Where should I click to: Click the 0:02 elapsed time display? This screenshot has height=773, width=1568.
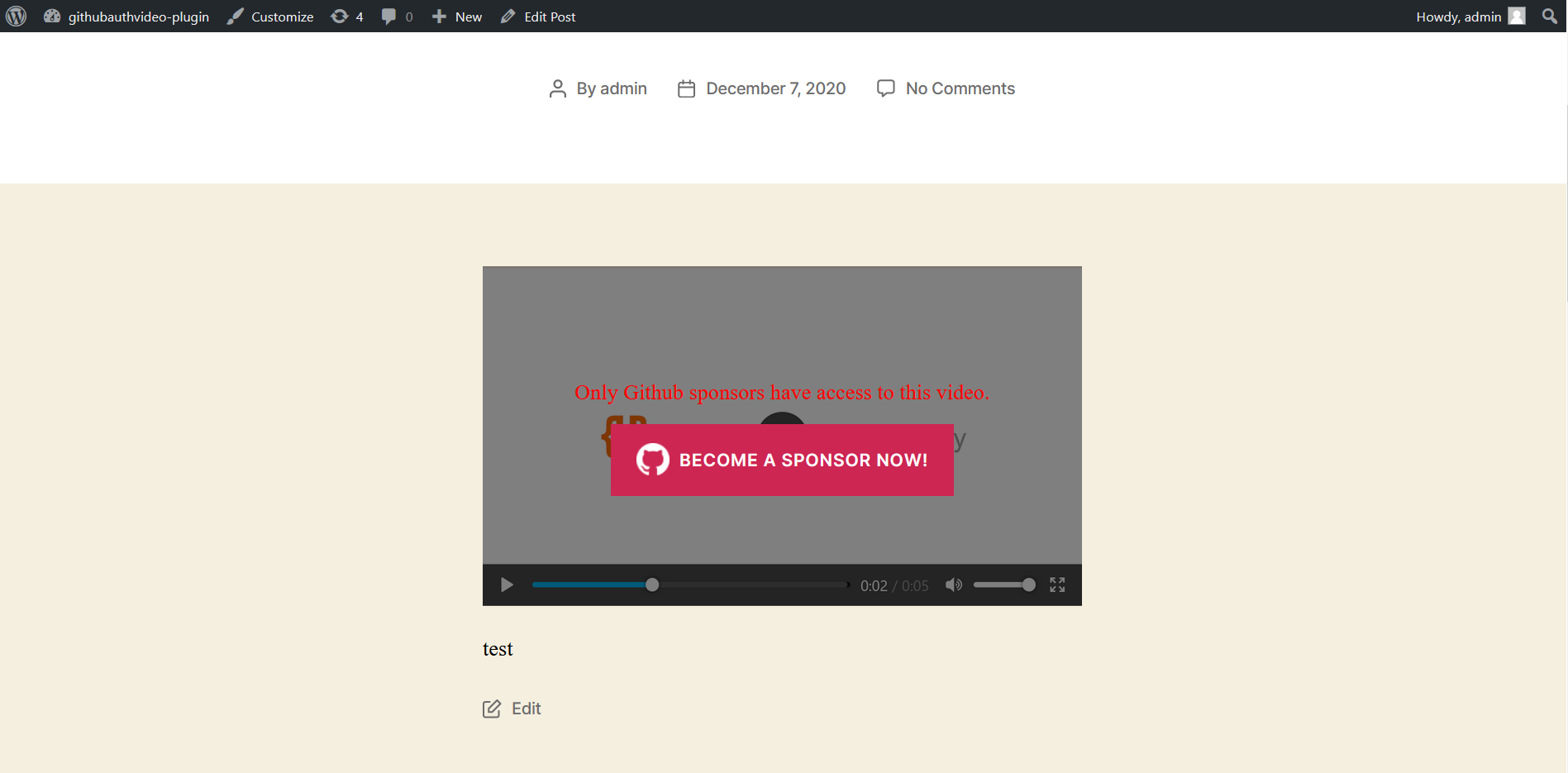click(874, 586)
